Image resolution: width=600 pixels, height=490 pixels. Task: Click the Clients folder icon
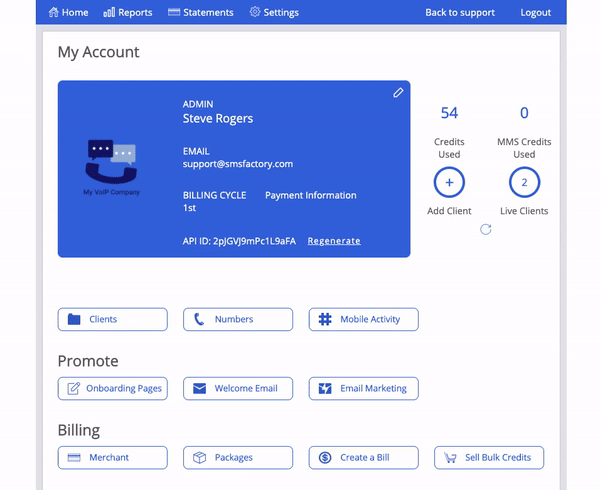pos(74,319)
